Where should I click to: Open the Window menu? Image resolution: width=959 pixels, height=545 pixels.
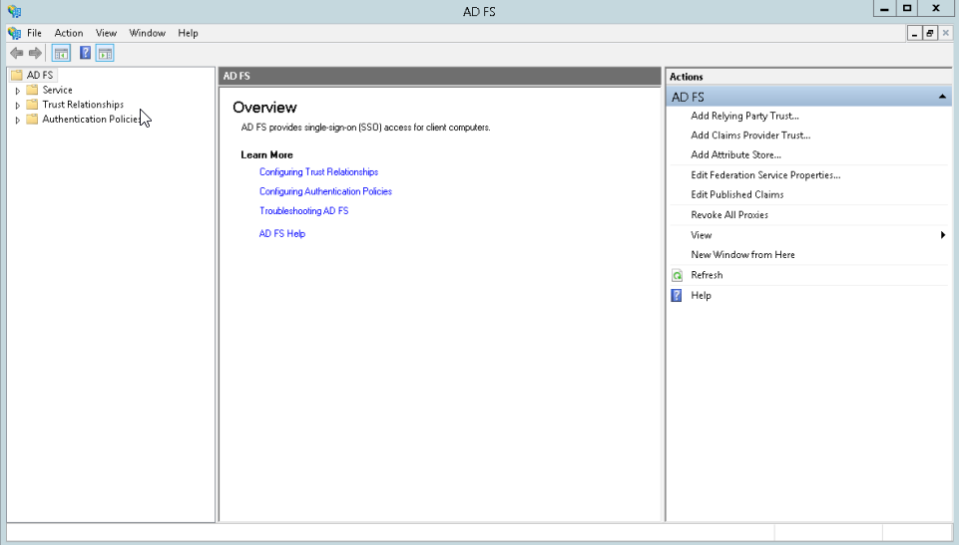tap(147, 33)
